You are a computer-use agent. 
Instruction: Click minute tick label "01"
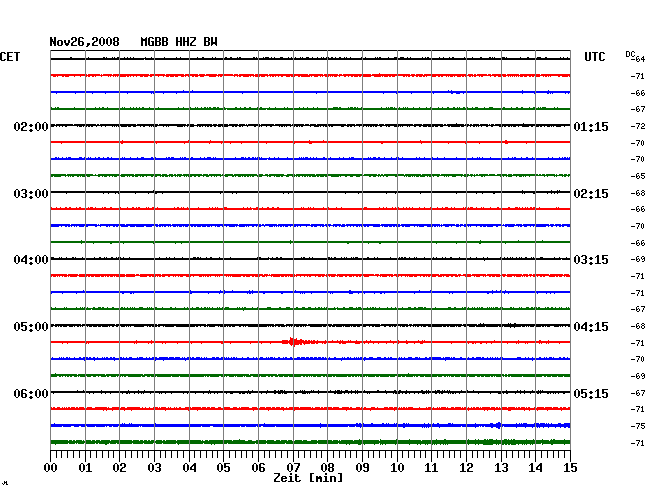click(x=85, y=467)
